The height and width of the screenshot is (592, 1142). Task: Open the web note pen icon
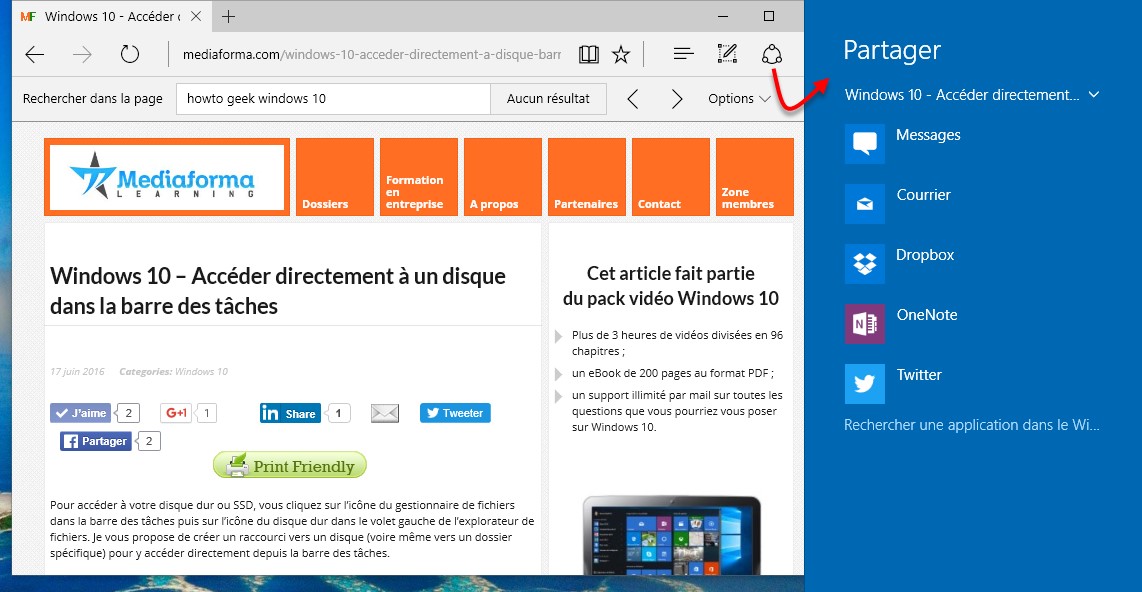click(728, 55)
